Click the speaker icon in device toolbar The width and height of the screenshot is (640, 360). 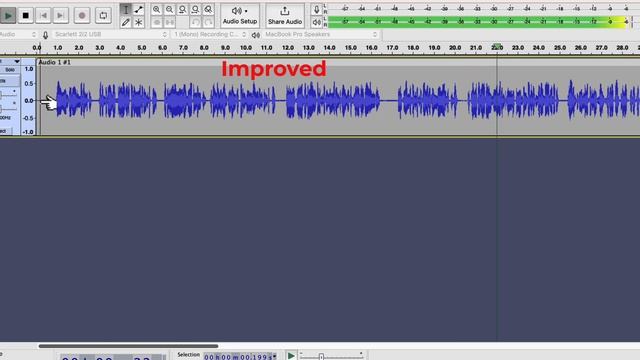pos(256,35)
